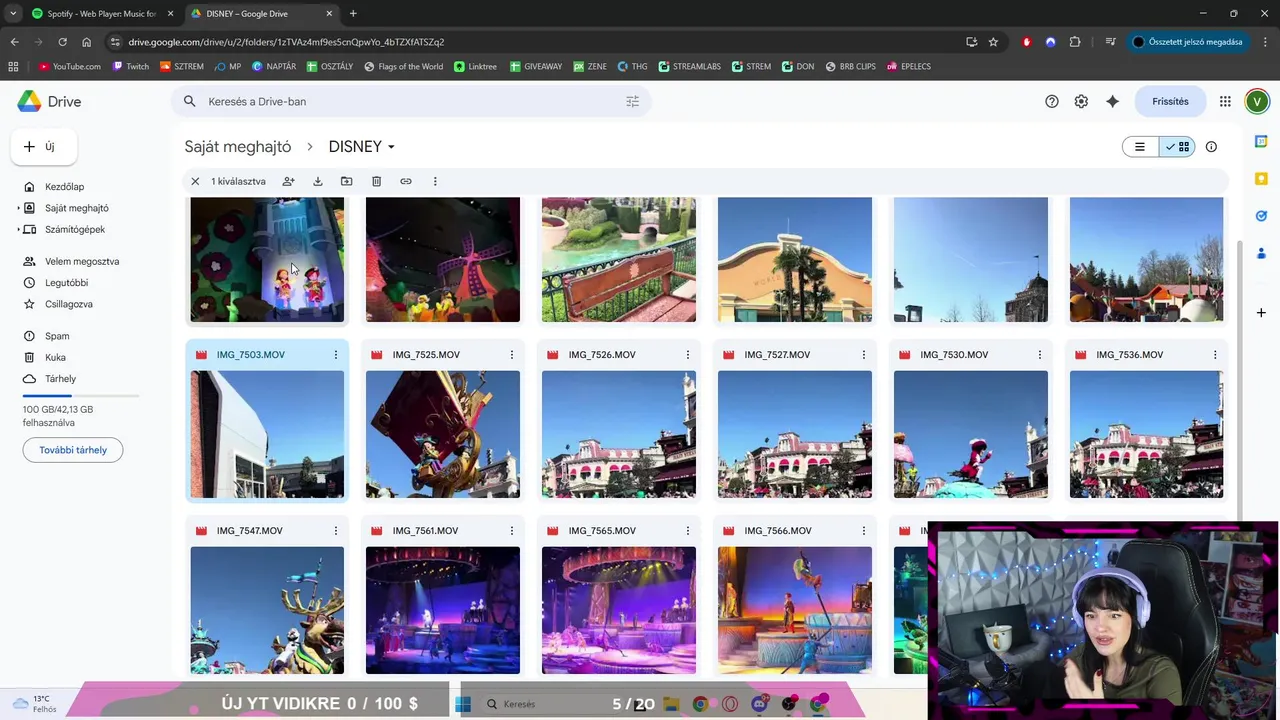
Task: Click the Frissítés upgrade button
Action: 1170,101
